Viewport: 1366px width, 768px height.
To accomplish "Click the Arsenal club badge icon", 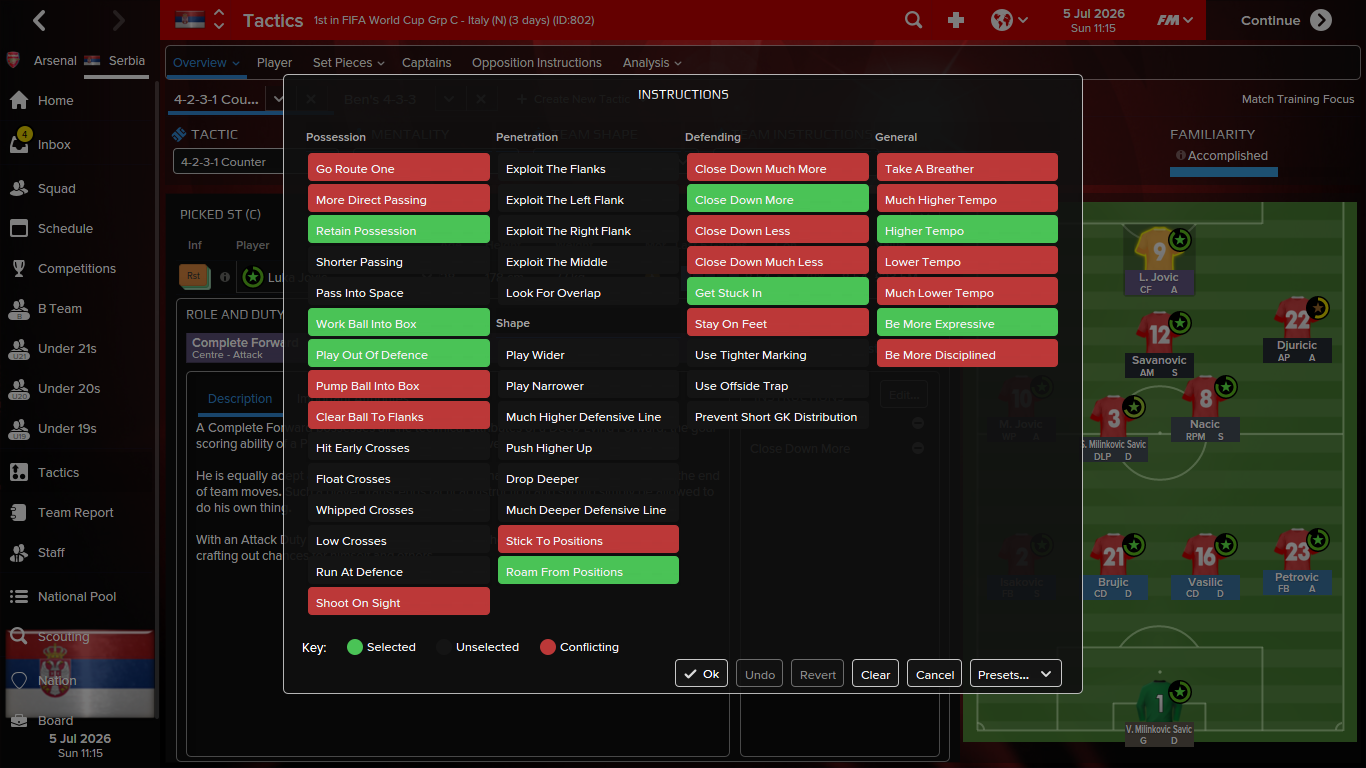I will click(13, 60).
